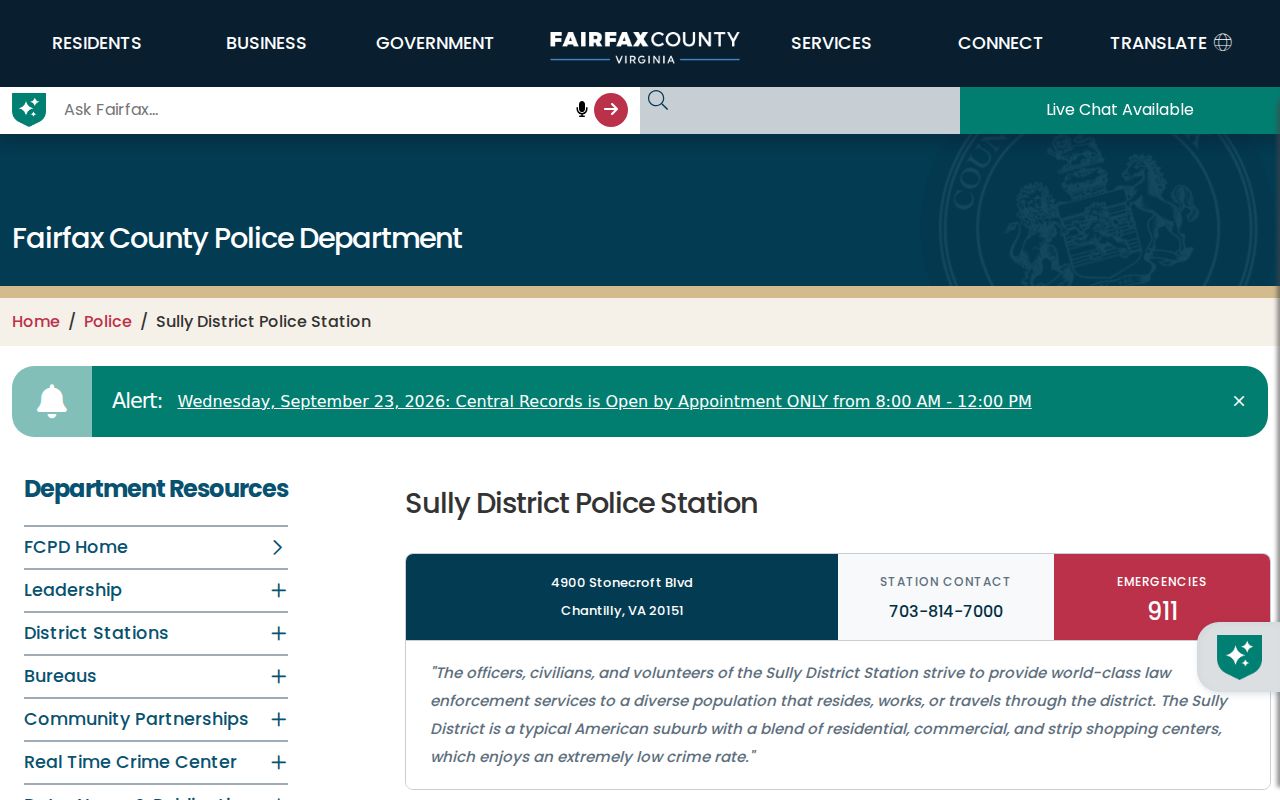Click the Fairfax County Virginia logo
This screenshot has height=800, width=1280.
(645, 46)
